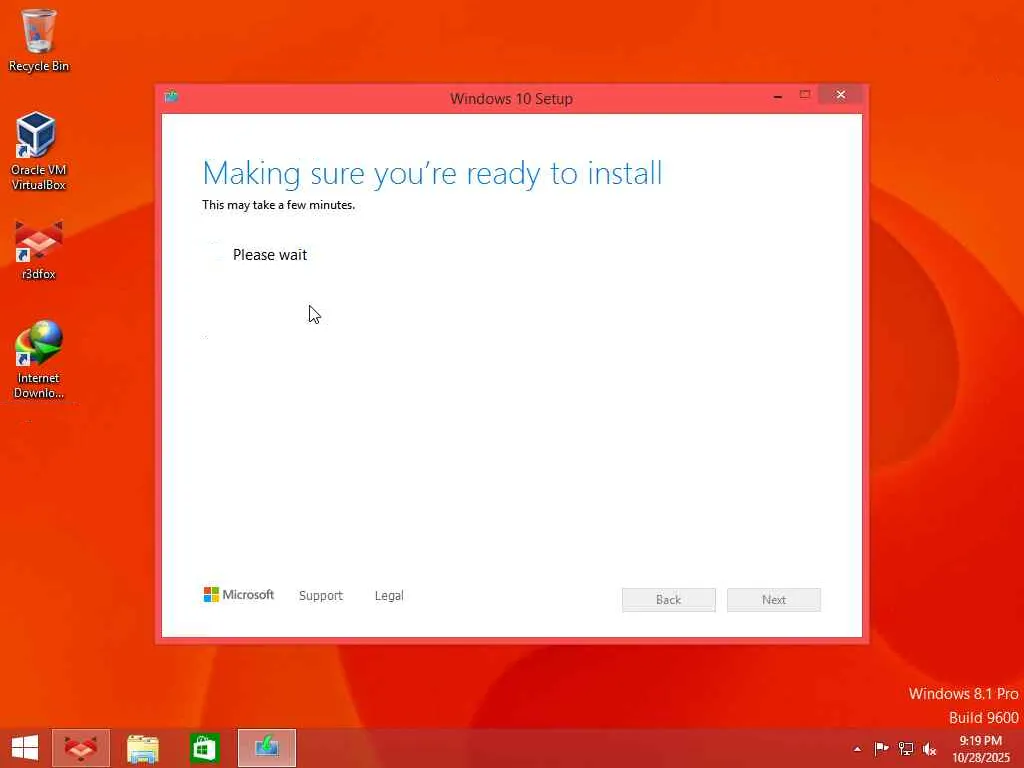
Task: Click the maximize button in Setup
Action: click(805, 95)
